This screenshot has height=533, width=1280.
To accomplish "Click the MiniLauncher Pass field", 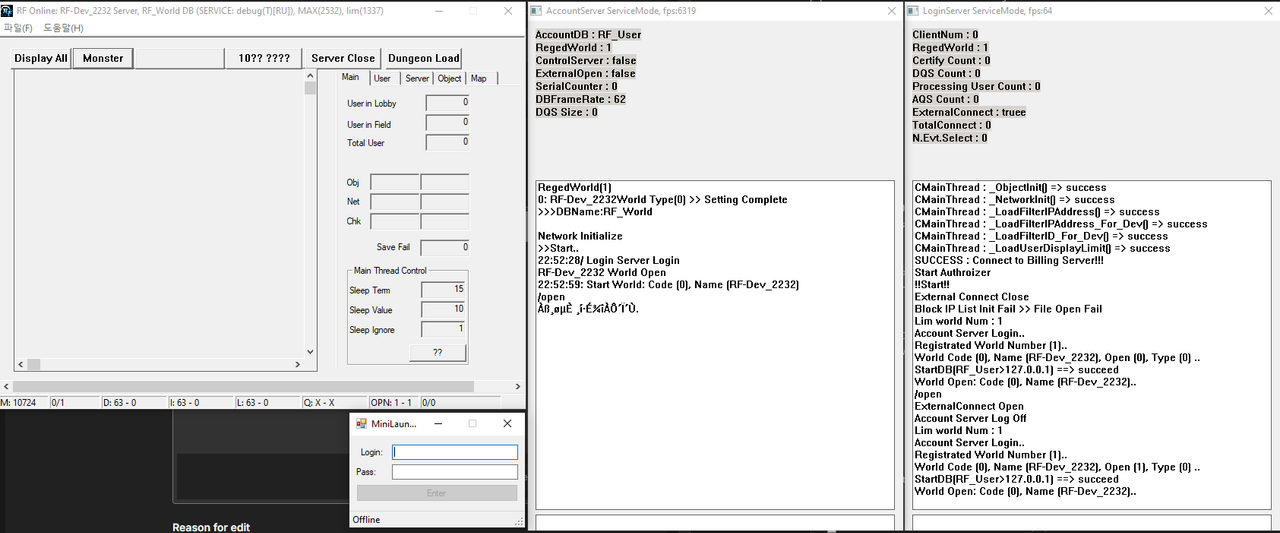I will tap(455, 472).
